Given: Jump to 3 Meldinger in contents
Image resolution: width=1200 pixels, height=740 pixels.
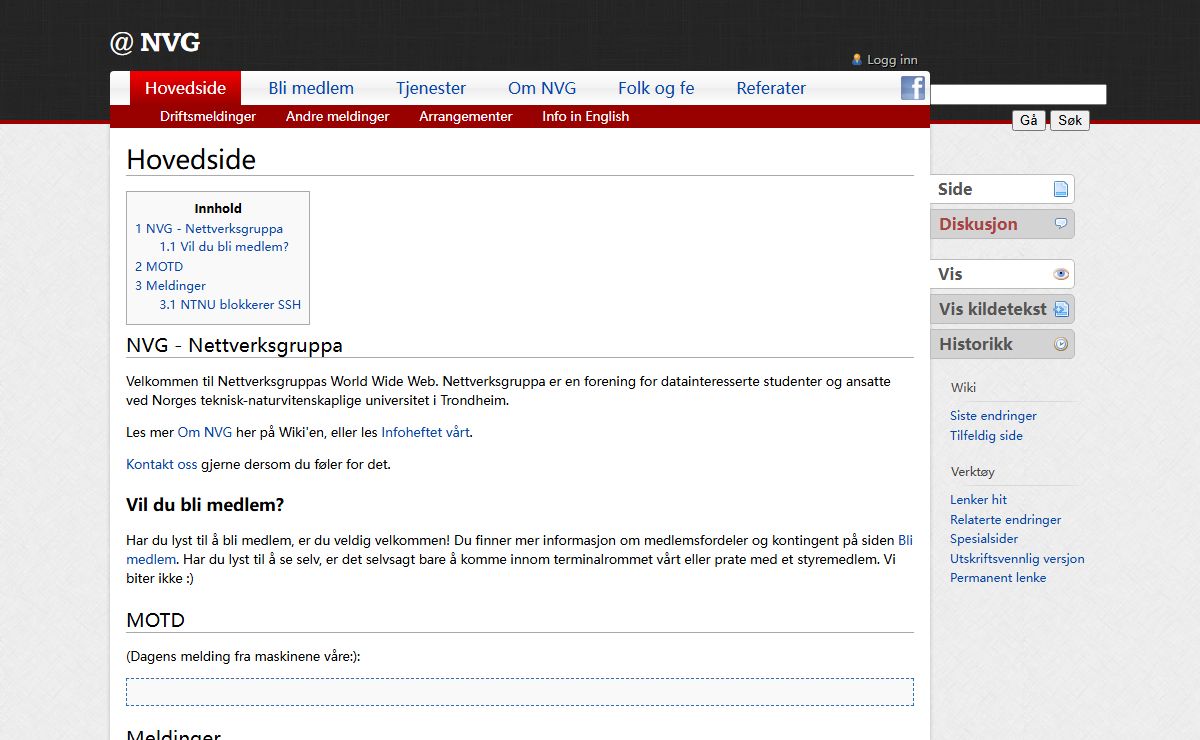Looking at the screenshot, I should 170,285.
